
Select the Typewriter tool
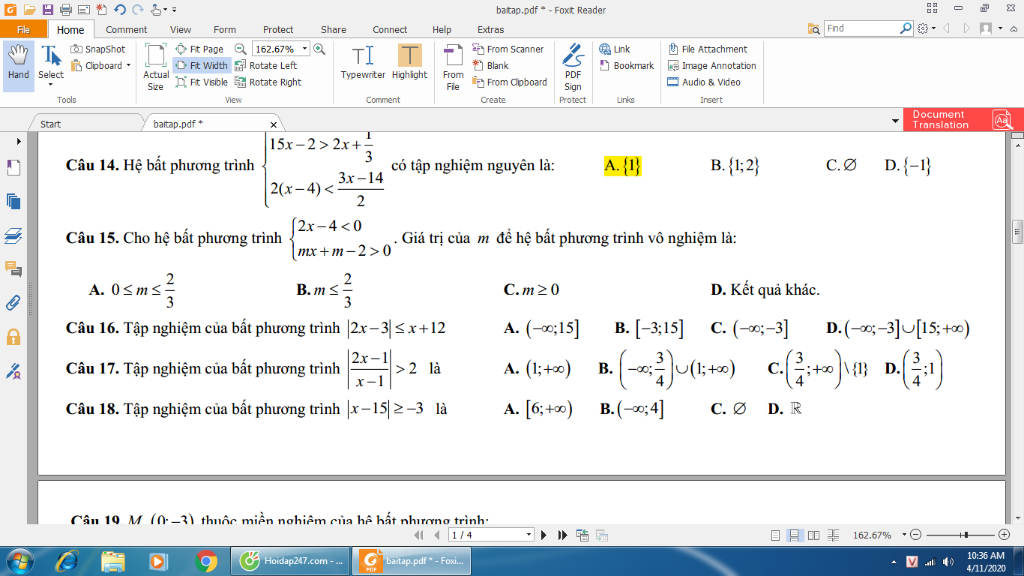(x=362, y=63)
